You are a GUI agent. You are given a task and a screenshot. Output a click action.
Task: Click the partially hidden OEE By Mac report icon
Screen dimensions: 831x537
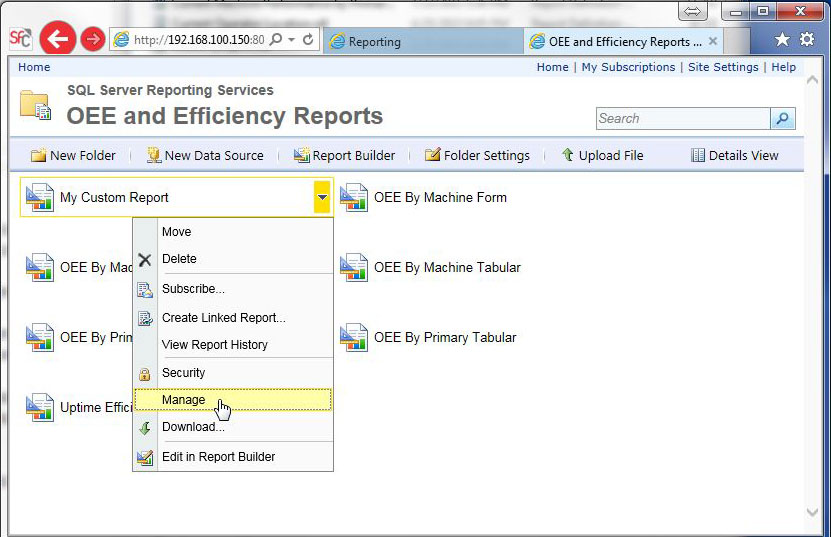(x=40, y=267)
